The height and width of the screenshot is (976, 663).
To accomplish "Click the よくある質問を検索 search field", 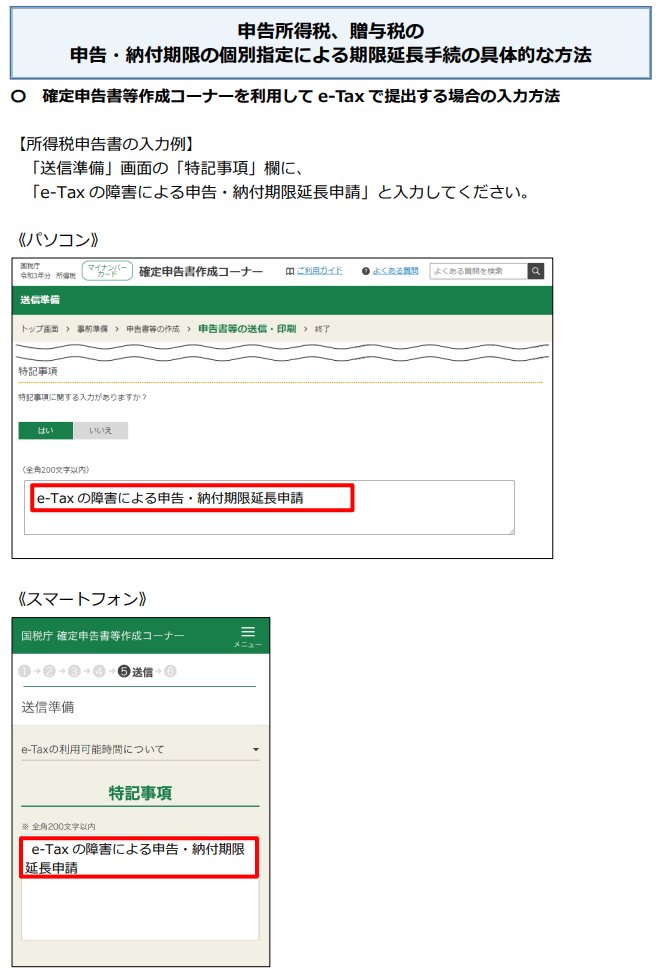I will coord(478,271).
